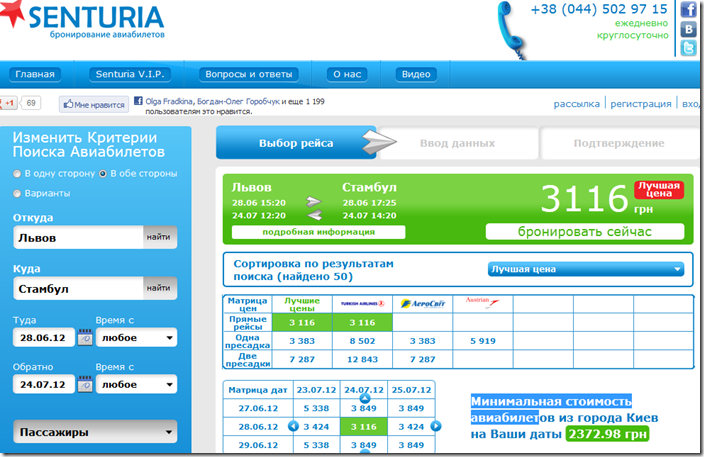
Task: Open the VKontakte social icon
Action: 689,29
